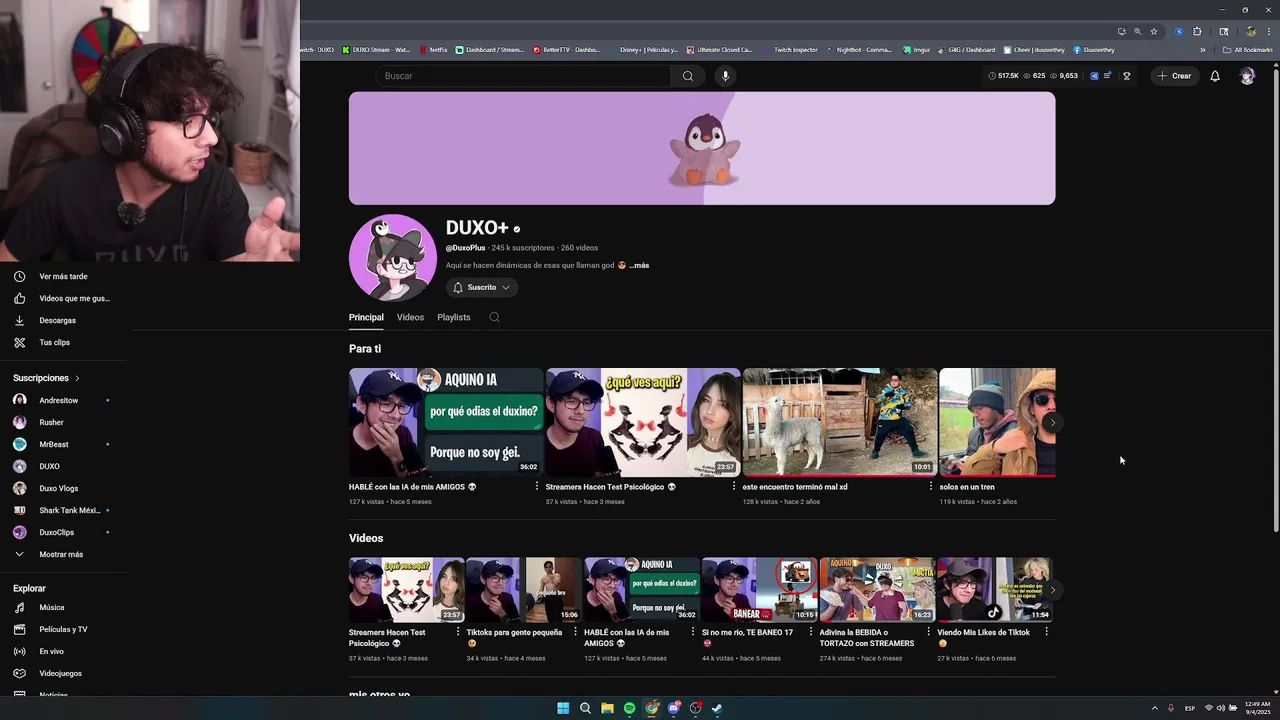Expand the Suscripciones section chevron
This screenshot has width=1280, height=720.
point(77,378)
